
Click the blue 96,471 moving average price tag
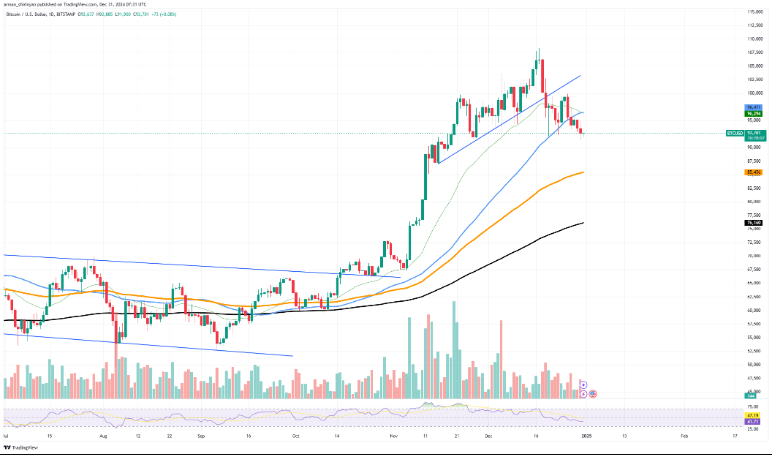pos(754,107)
